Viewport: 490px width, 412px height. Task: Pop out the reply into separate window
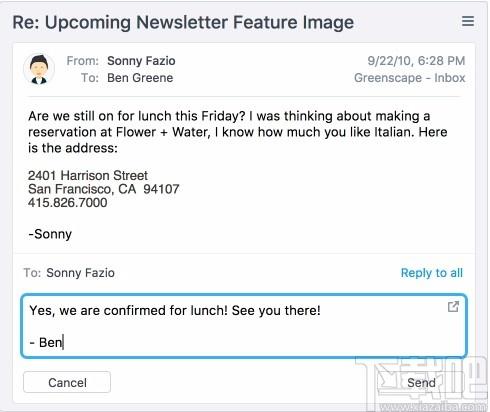click(x=453, y=307)
